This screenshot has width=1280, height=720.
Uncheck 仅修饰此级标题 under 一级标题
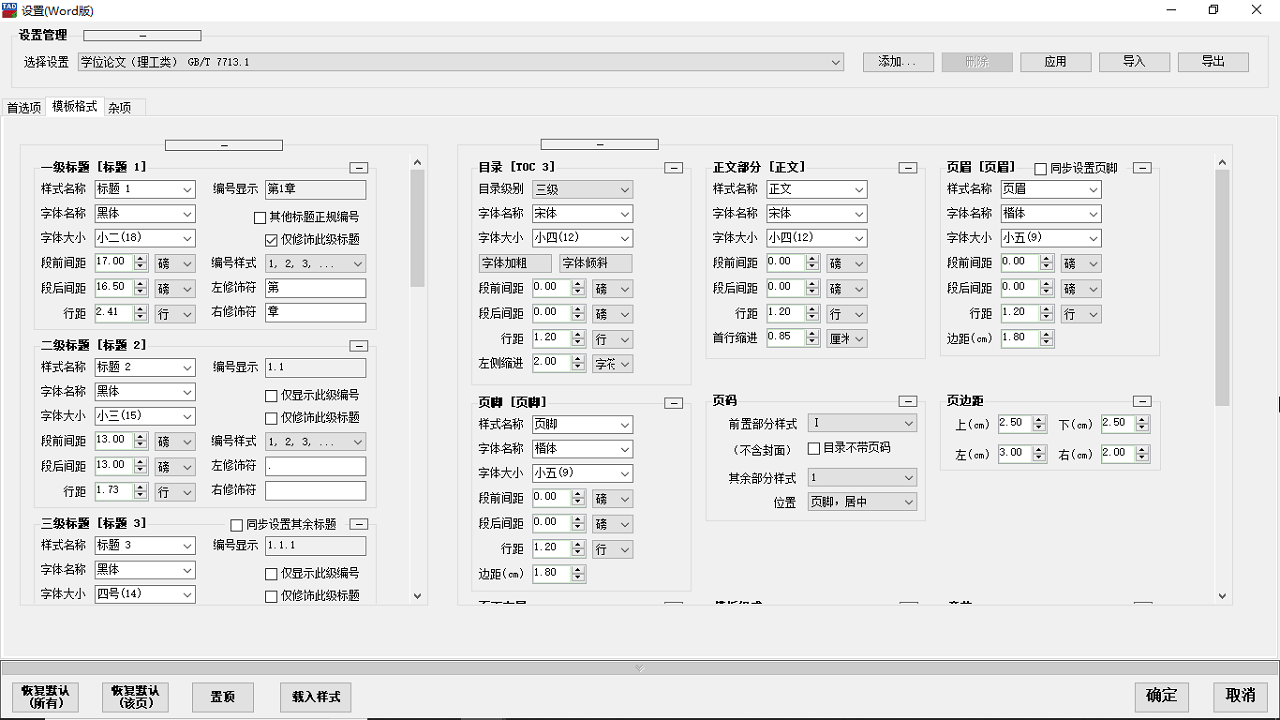[x=270, y=239]
